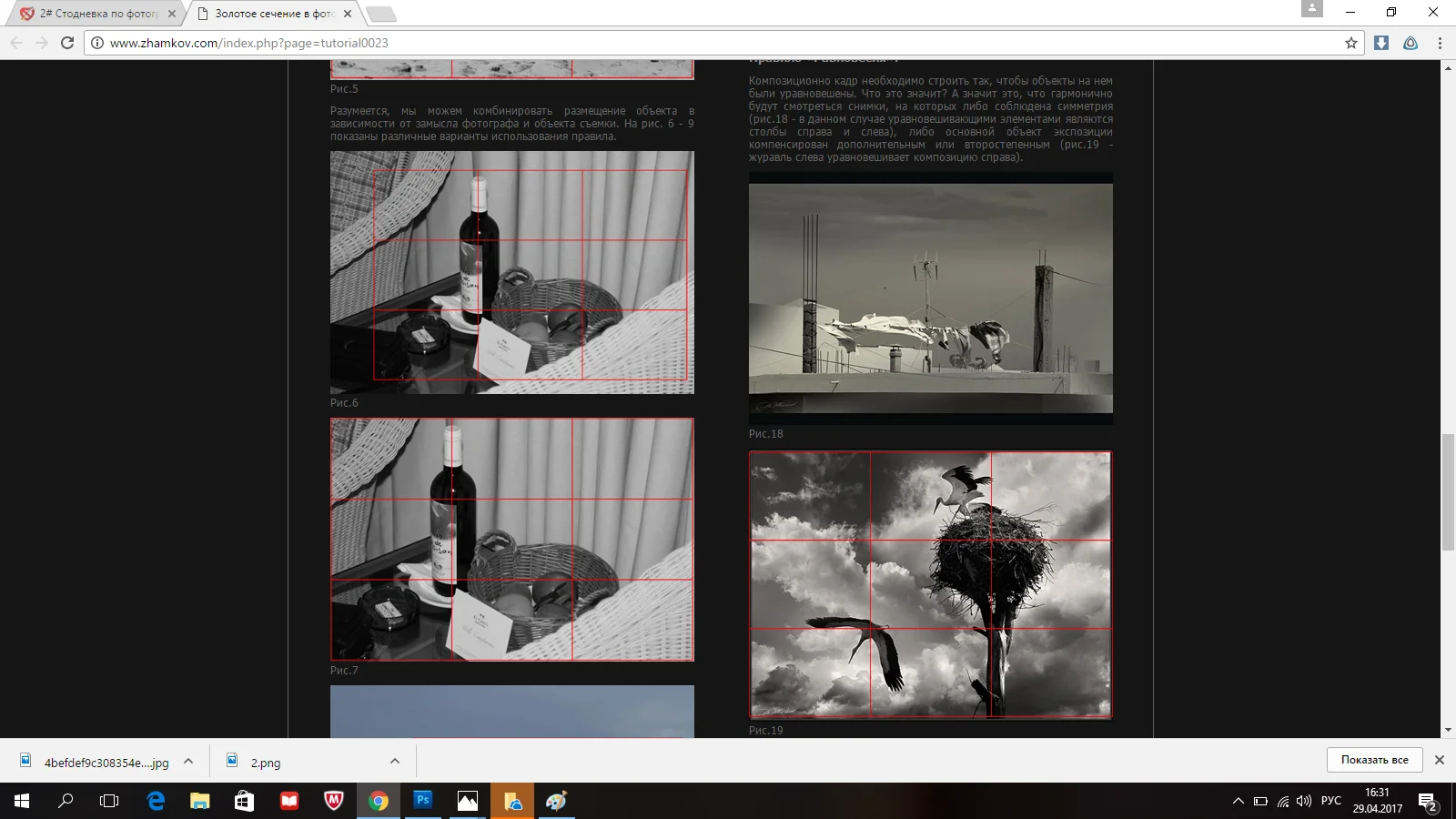Viewport: 1456px width, 819px height.
Task: Open the Photos app on the taskbar
Action: [x=468, y=802]
